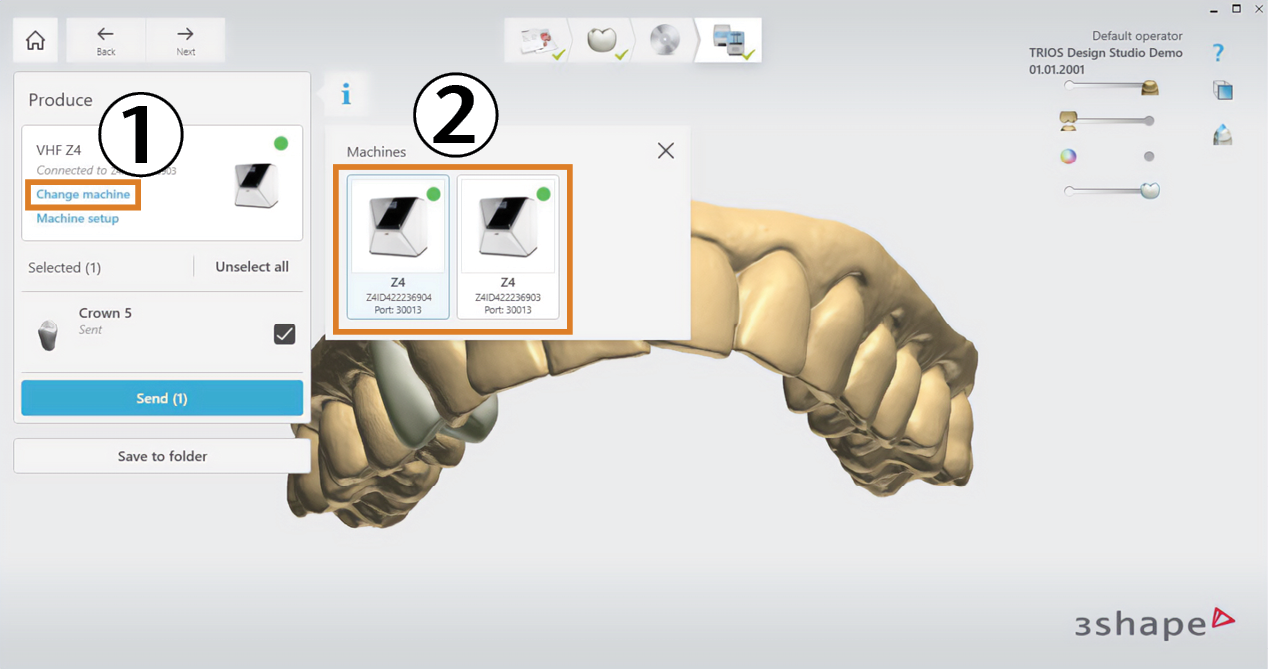Go to the Home screen
The width and height of the screenshot is (1268, 669).
[x=35, y=40]
